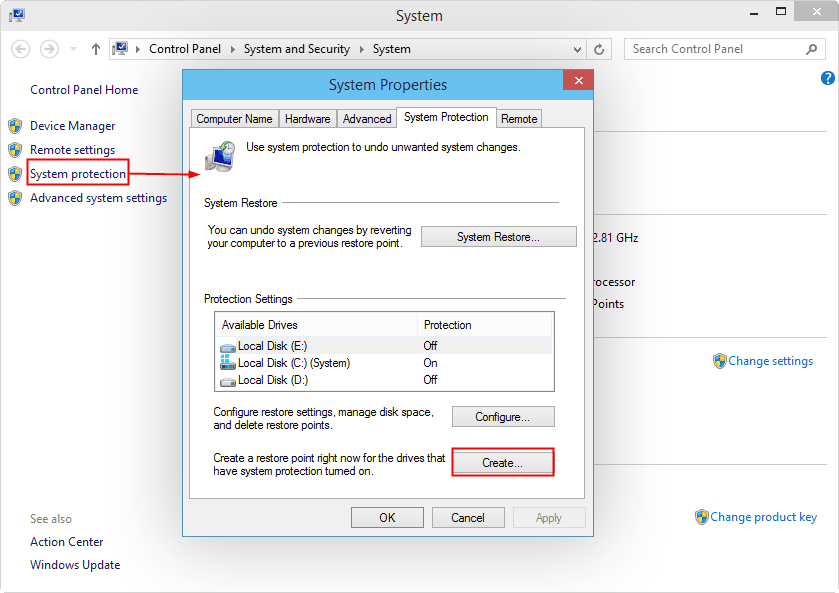
Task: Select Local Disk (D:) drive row
Action: pos(384,380)
